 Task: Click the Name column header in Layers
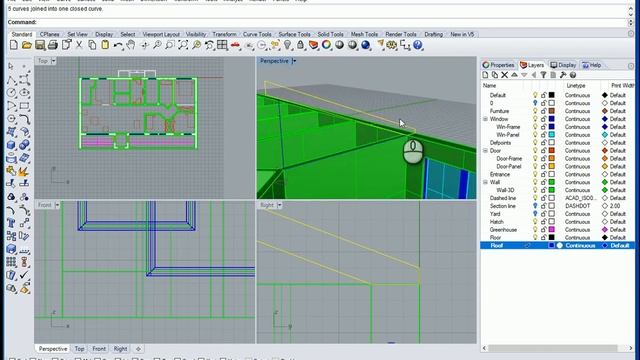(x=490, y=86)
